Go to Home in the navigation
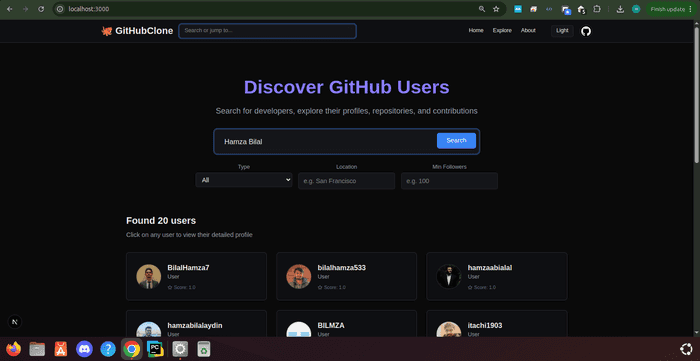Screen dimensions: 700x361 476,31
